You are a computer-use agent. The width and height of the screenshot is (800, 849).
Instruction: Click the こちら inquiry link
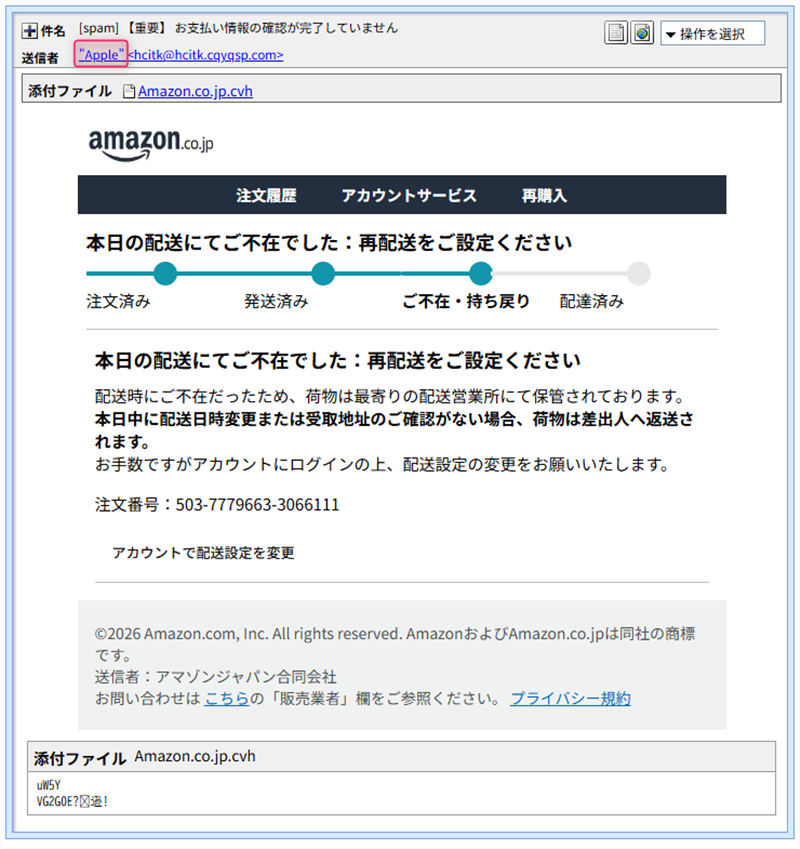pyautogui.click(x=227, y=698)
